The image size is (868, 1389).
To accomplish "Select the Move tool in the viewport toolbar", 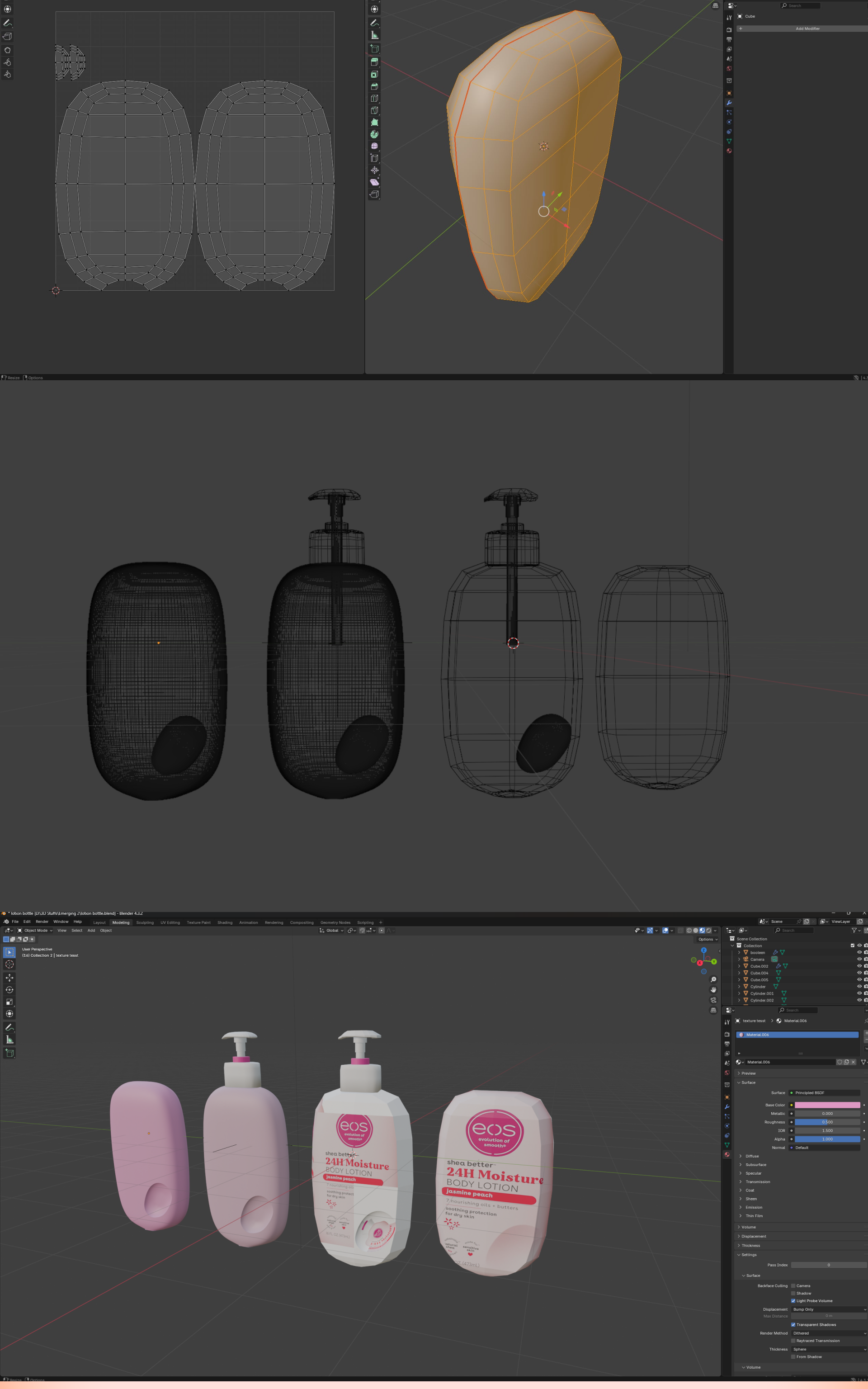I will click(9, 977).
